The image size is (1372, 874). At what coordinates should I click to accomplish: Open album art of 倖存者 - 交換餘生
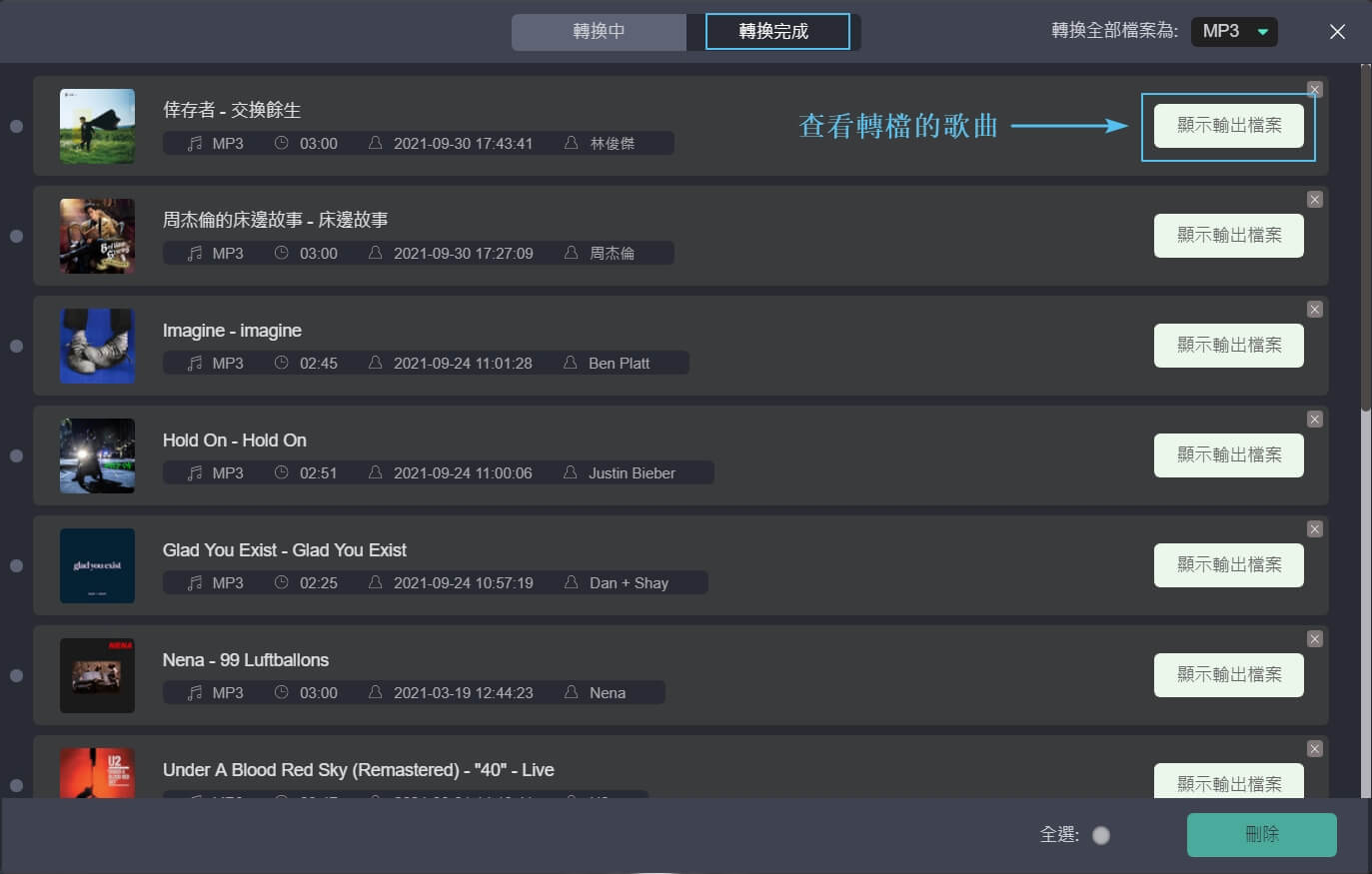[x=97, y=126]
